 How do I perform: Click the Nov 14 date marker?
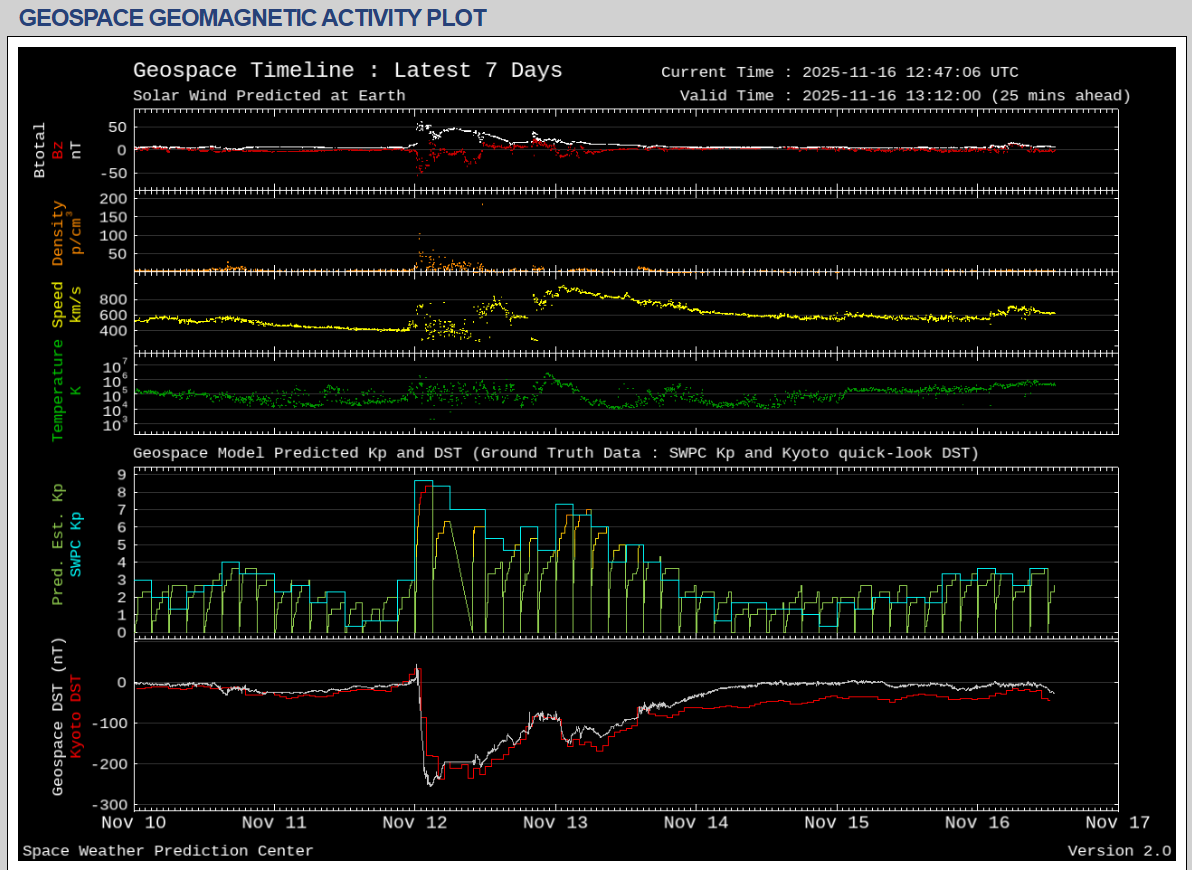coord(696,823)
